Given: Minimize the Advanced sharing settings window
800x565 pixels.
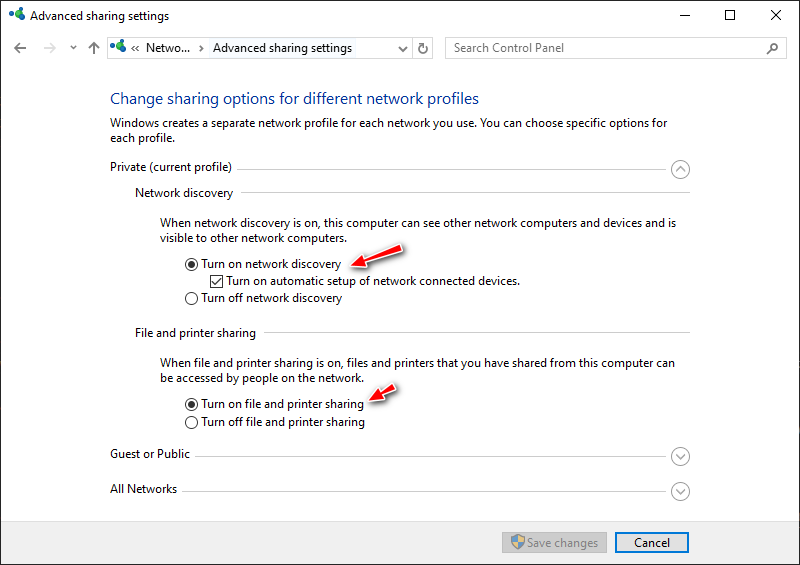Looking at the screenshot, I should coord(685,15).
